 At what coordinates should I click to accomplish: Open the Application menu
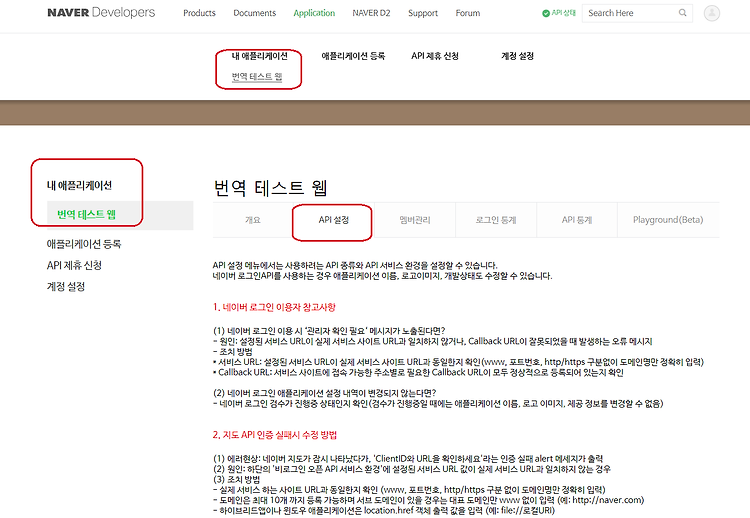point(314,13)
